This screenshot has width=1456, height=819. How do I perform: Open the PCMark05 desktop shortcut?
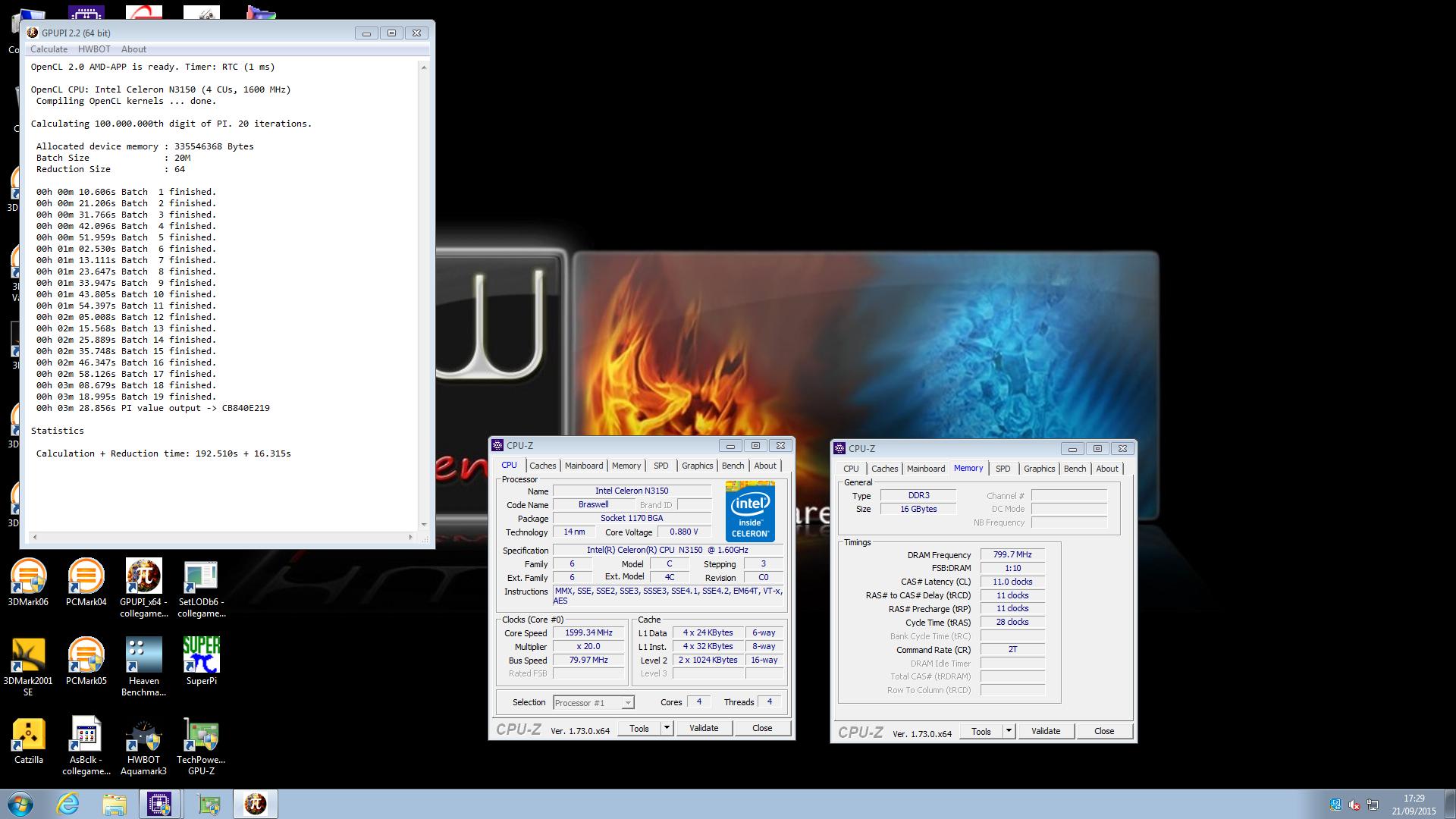[86, 661]
